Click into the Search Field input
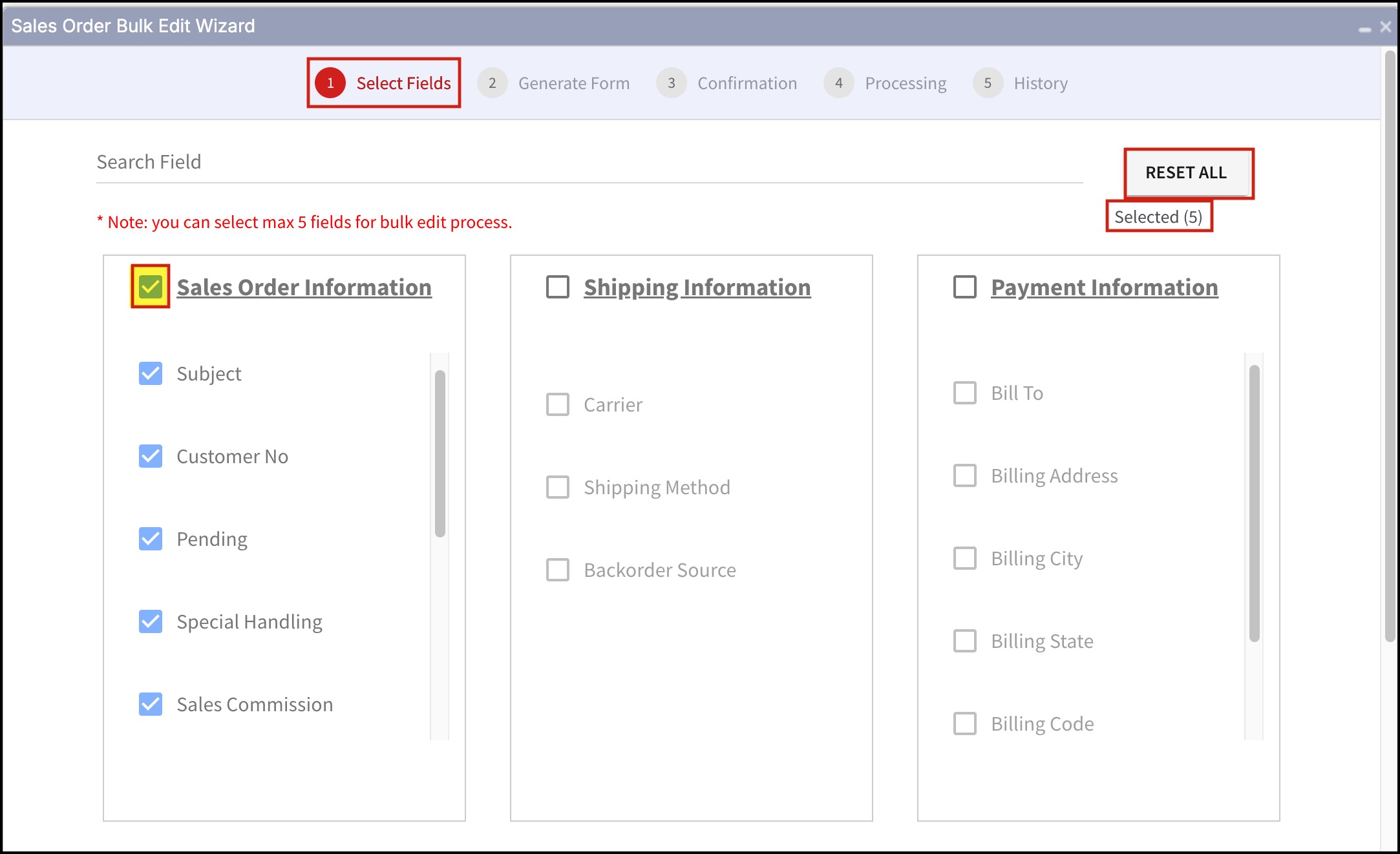 [x=588, y=162]
